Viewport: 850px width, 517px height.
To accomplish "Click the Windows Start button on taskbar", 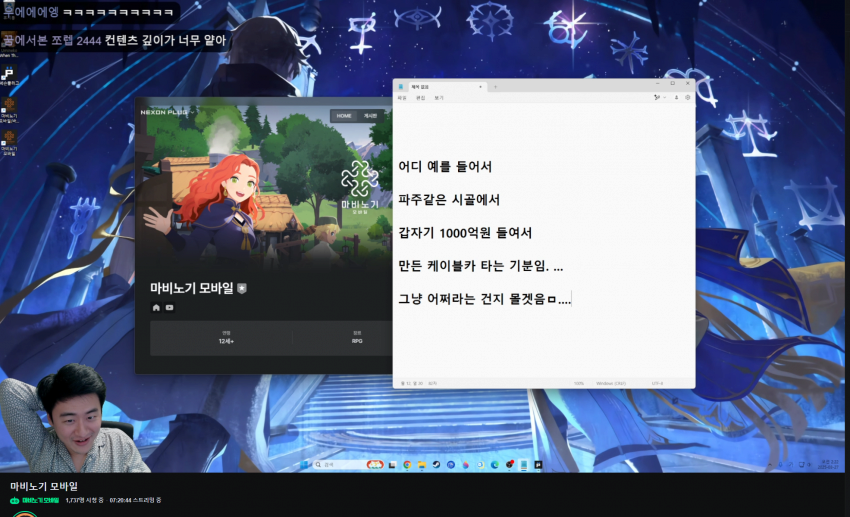I will tap(305, 465).
